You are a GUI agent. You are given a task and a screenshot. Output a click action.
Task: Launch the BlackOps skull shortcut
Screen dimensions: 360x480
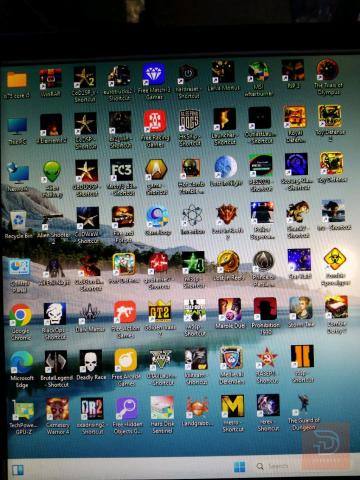(x=55, y=313)
